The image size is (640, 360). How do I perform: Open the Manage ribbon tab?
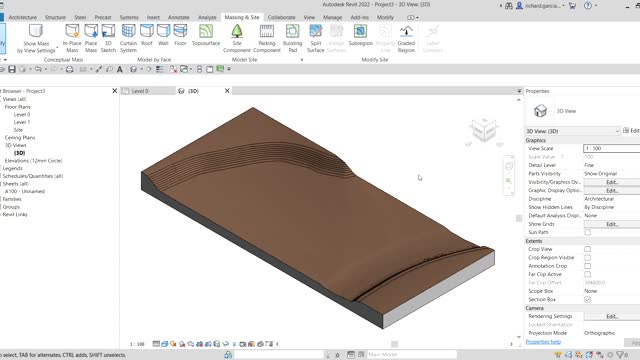coord(333,18)
